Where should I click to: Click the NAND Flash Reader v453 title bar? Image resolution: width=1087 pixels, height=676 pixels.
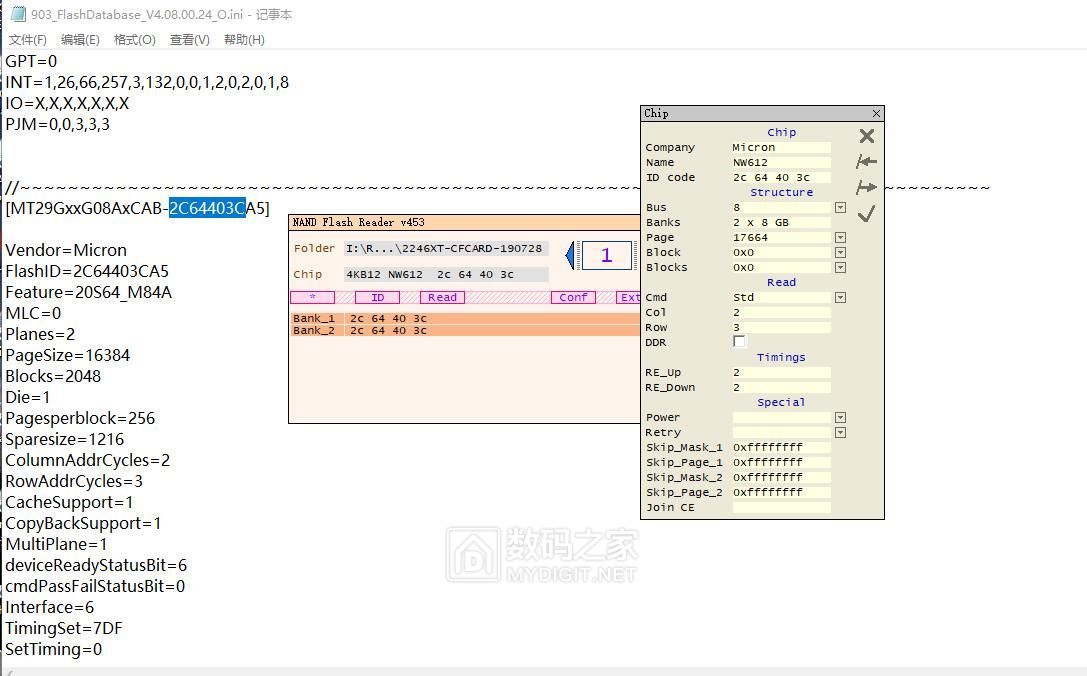click(464, 223)
